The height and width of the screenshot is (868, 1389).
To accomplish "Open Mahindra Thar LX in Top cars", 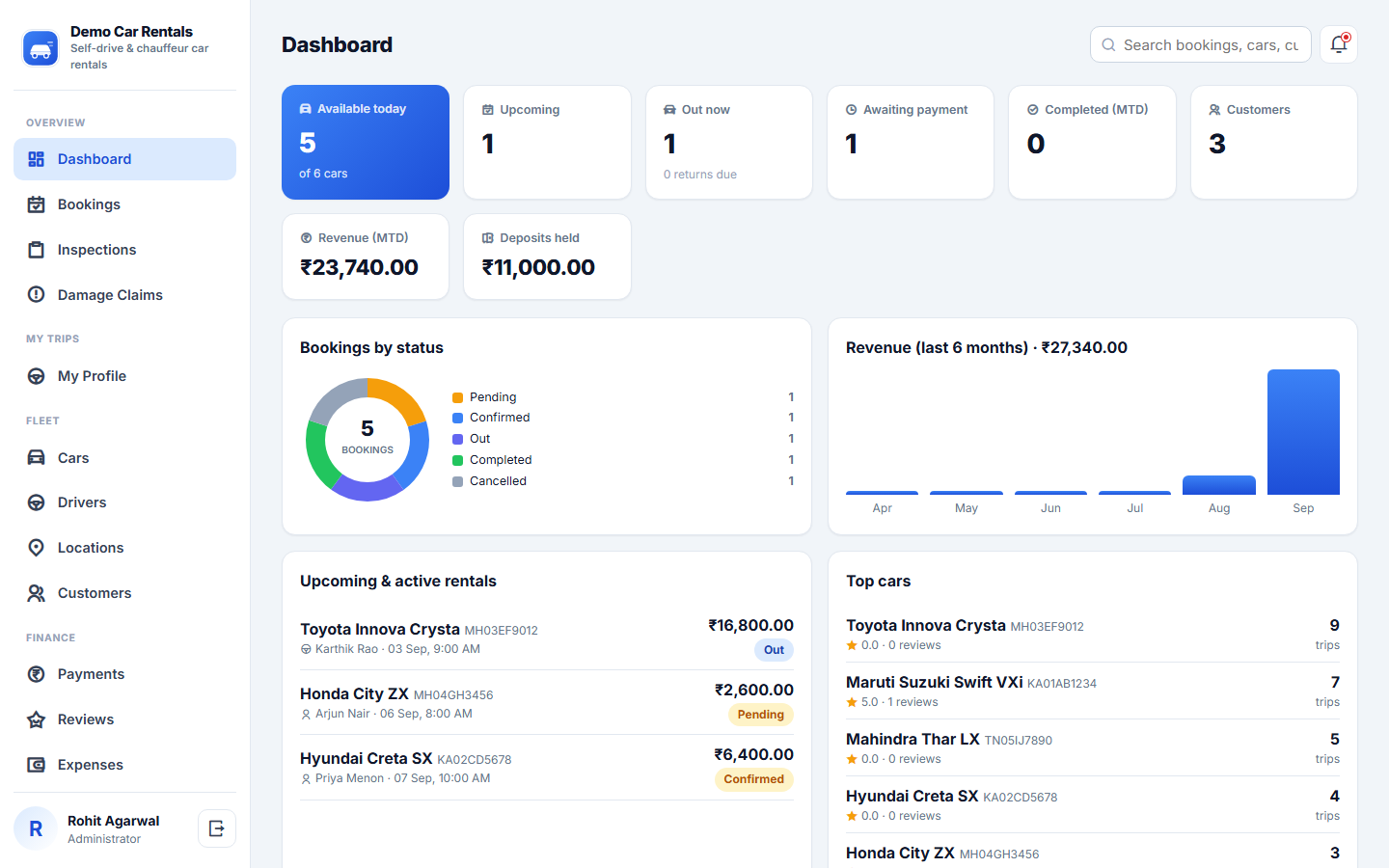I will (x=1093, y=747).
